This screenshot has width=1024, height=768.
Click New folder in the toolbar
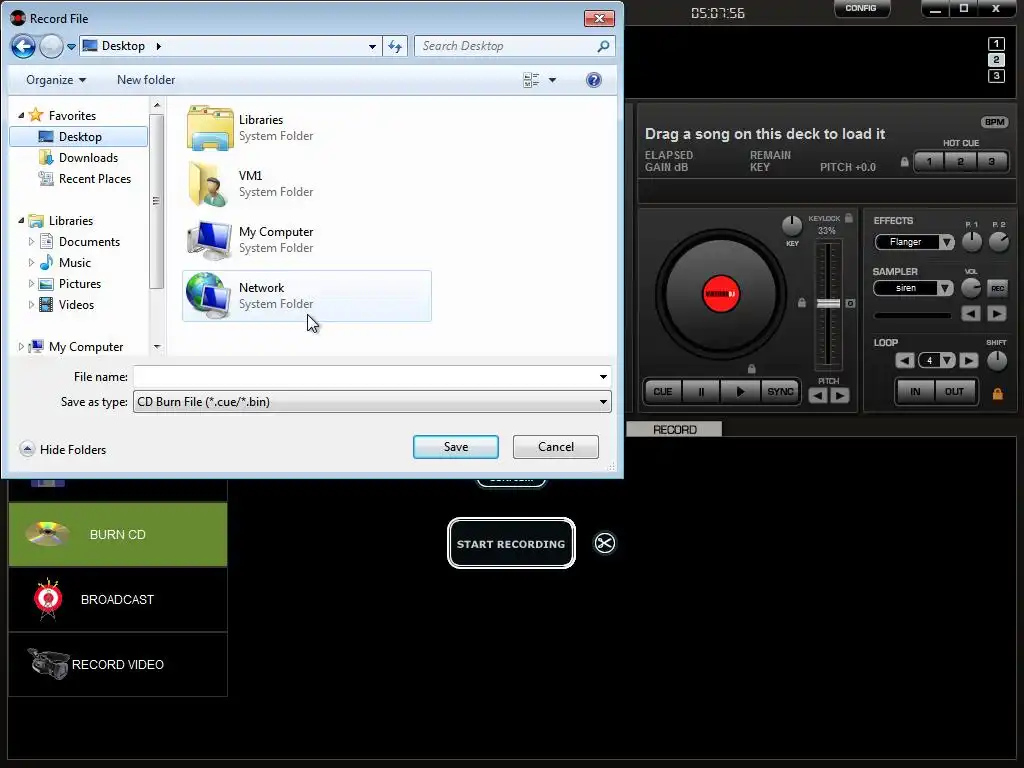click(146, 80)
